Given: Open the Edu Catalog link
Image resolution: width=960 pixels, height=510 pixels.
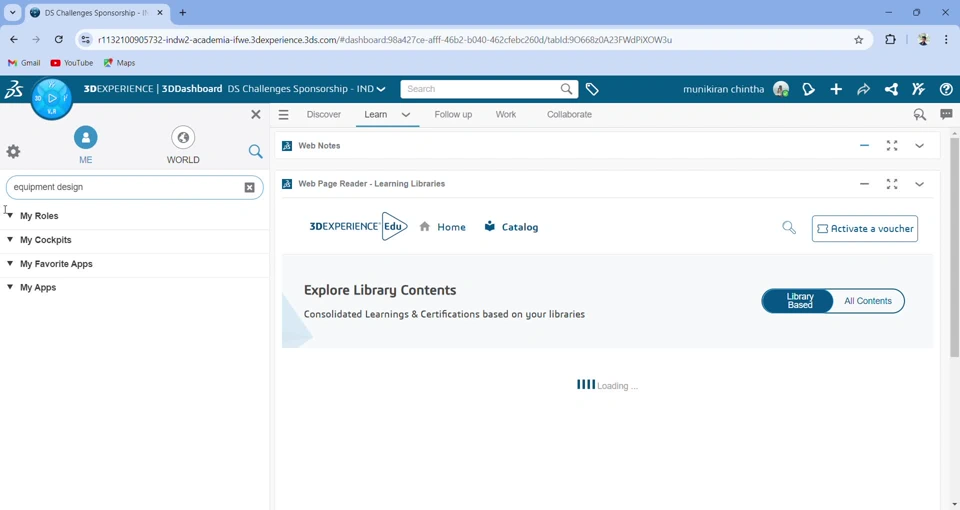Looking at the screenshot, I should pyautogui.click(x=511, y=227).
